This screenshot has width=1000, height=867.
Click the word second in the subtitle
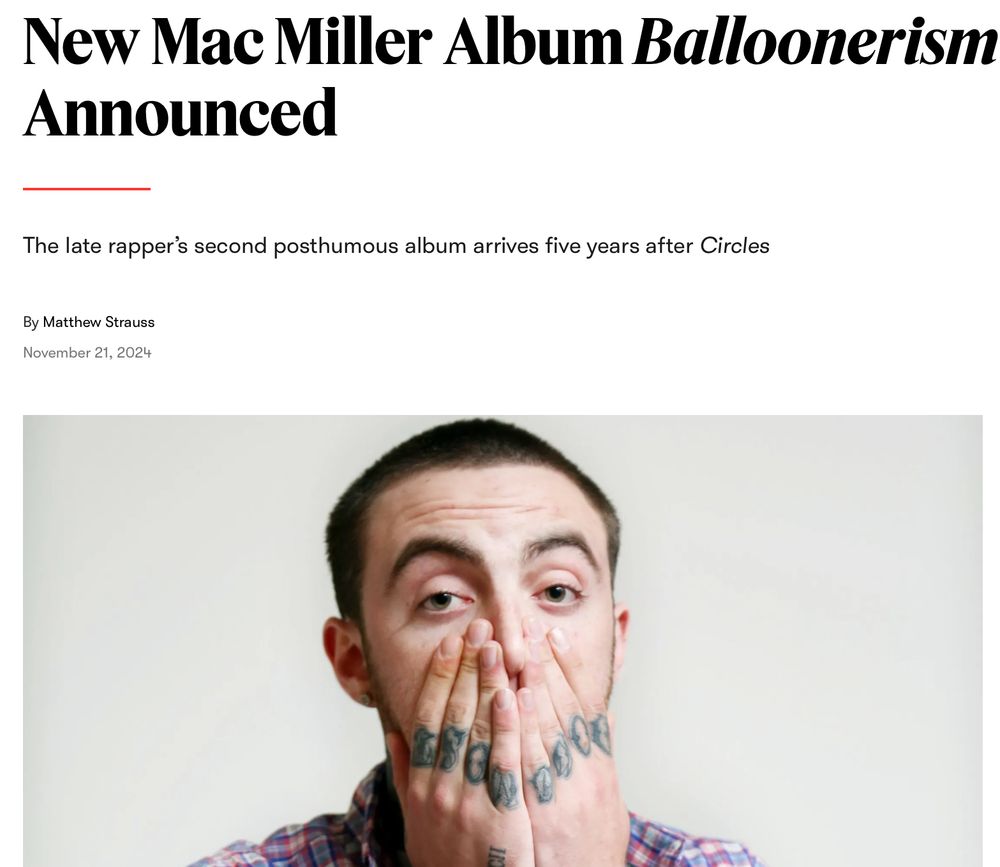(x=230, y=246)
